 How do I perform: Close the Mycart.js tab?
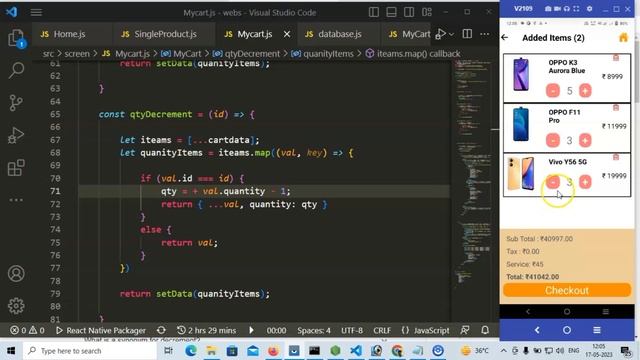point(287,34)
